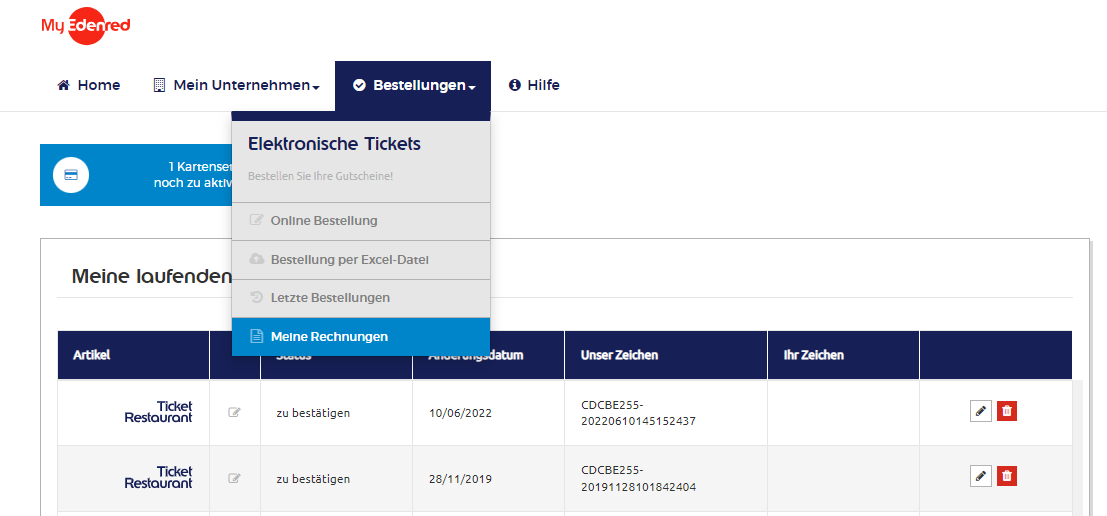Click red trash icon for 10/06/2022 order

[x=1007, y=411]
